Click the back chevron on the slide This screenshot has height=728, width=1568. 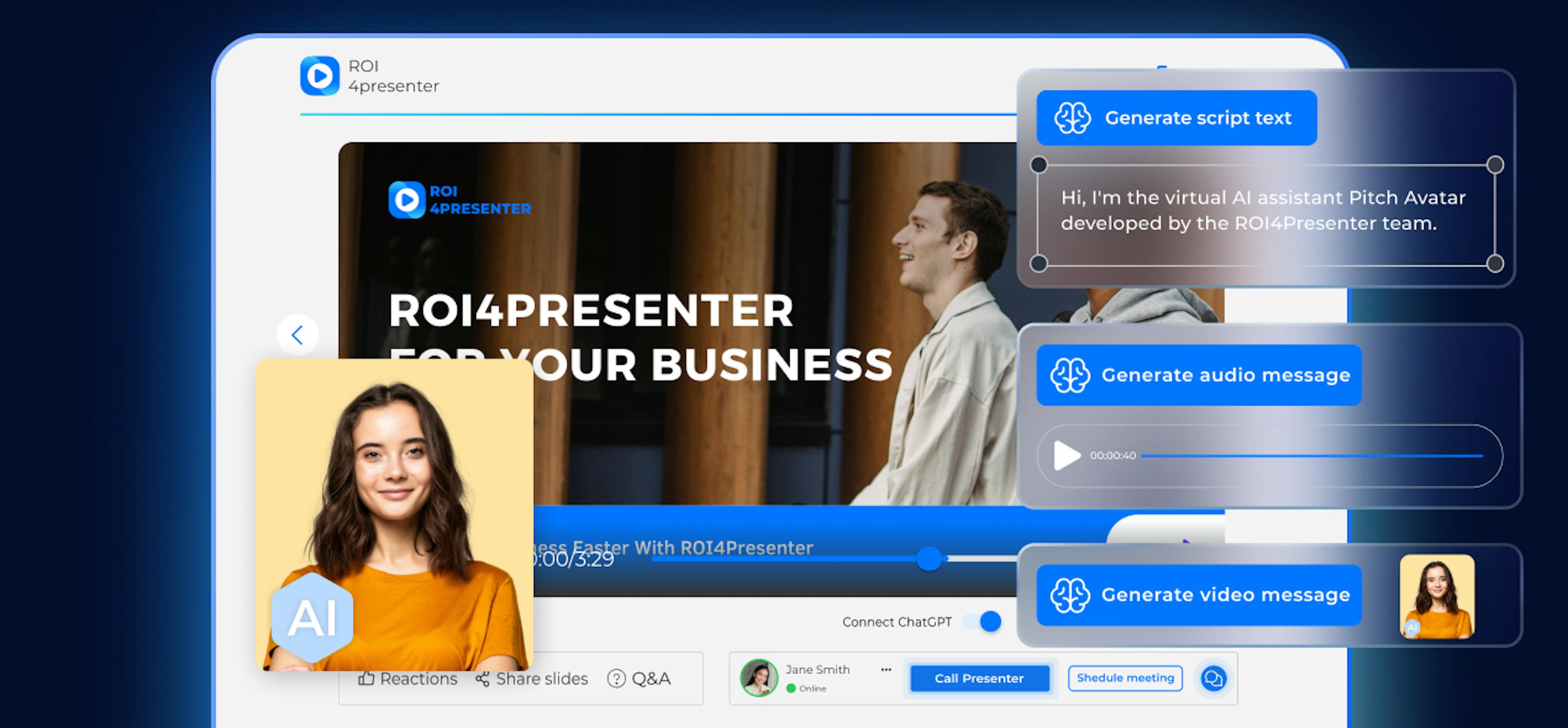[x=297, y=335]
